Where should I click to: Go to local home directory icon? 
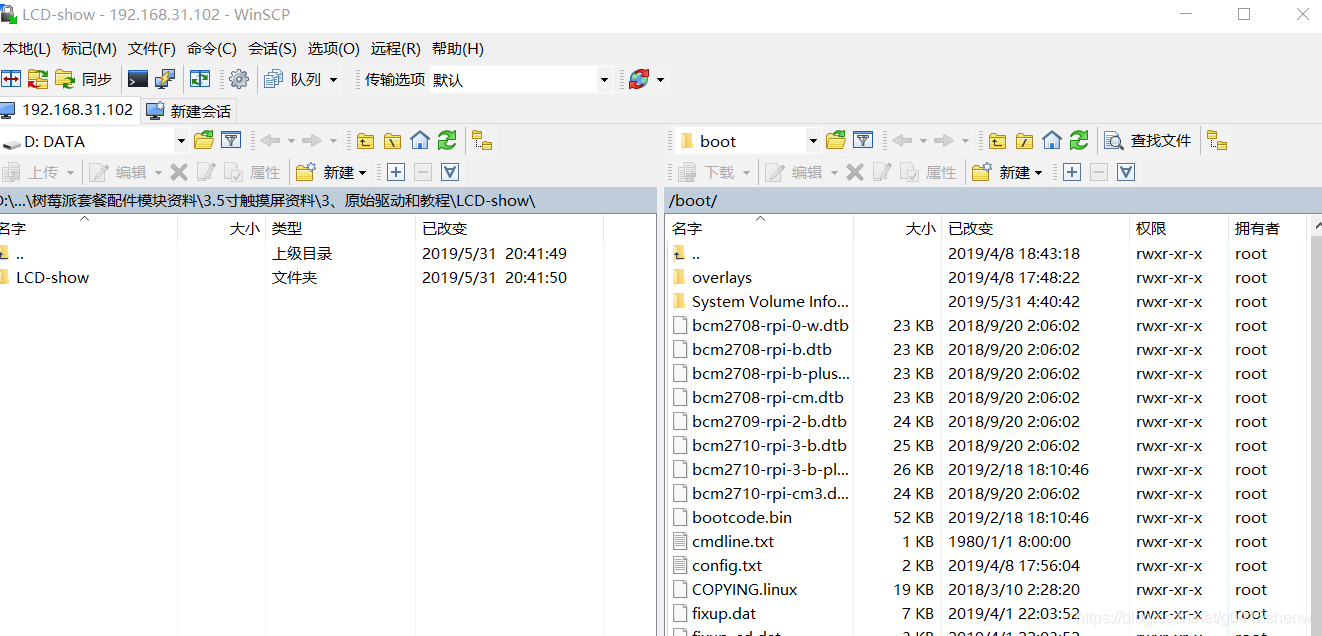[420, 141]
